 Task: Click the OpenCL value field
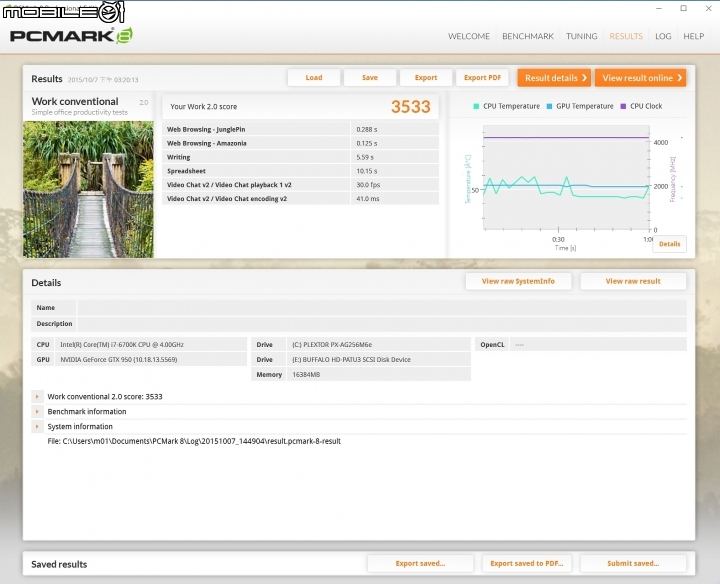(x=598, y=344)
